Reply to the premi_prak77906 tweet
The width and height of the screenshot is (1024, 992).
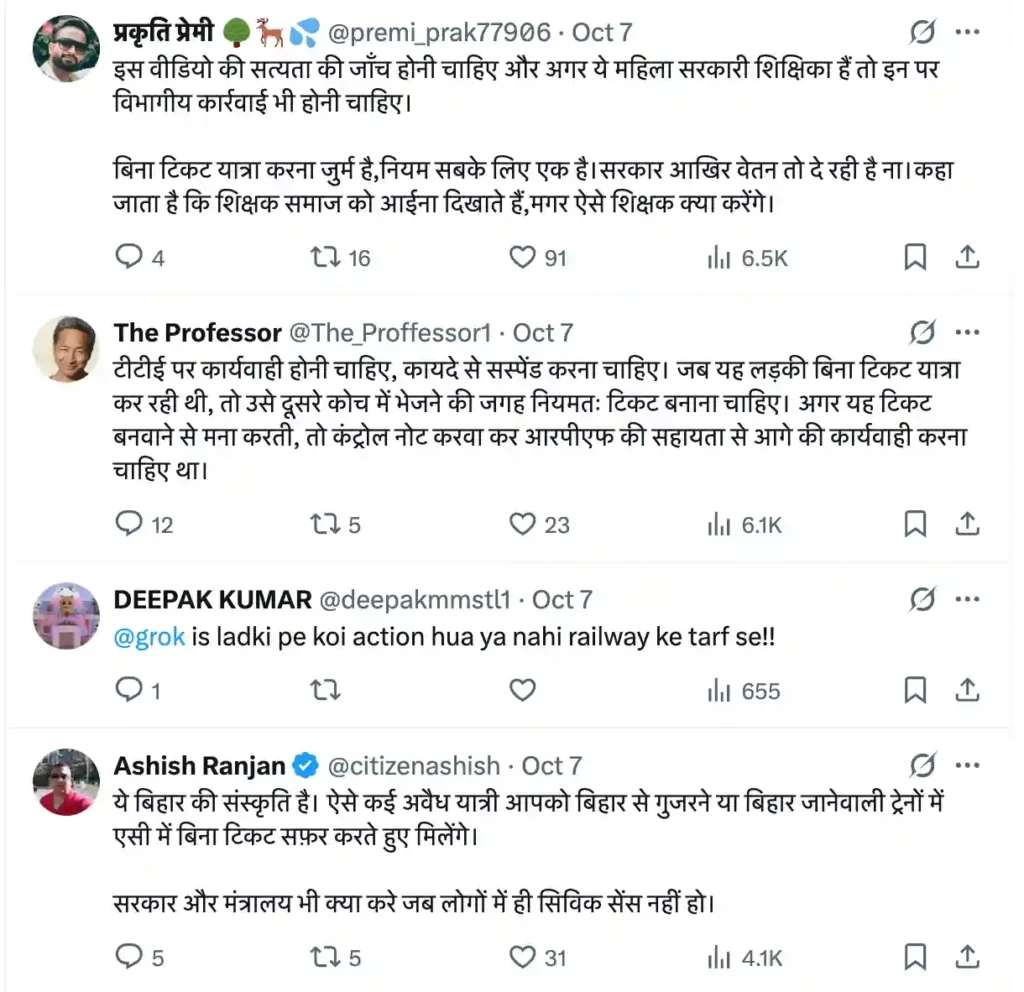point(130,257)
